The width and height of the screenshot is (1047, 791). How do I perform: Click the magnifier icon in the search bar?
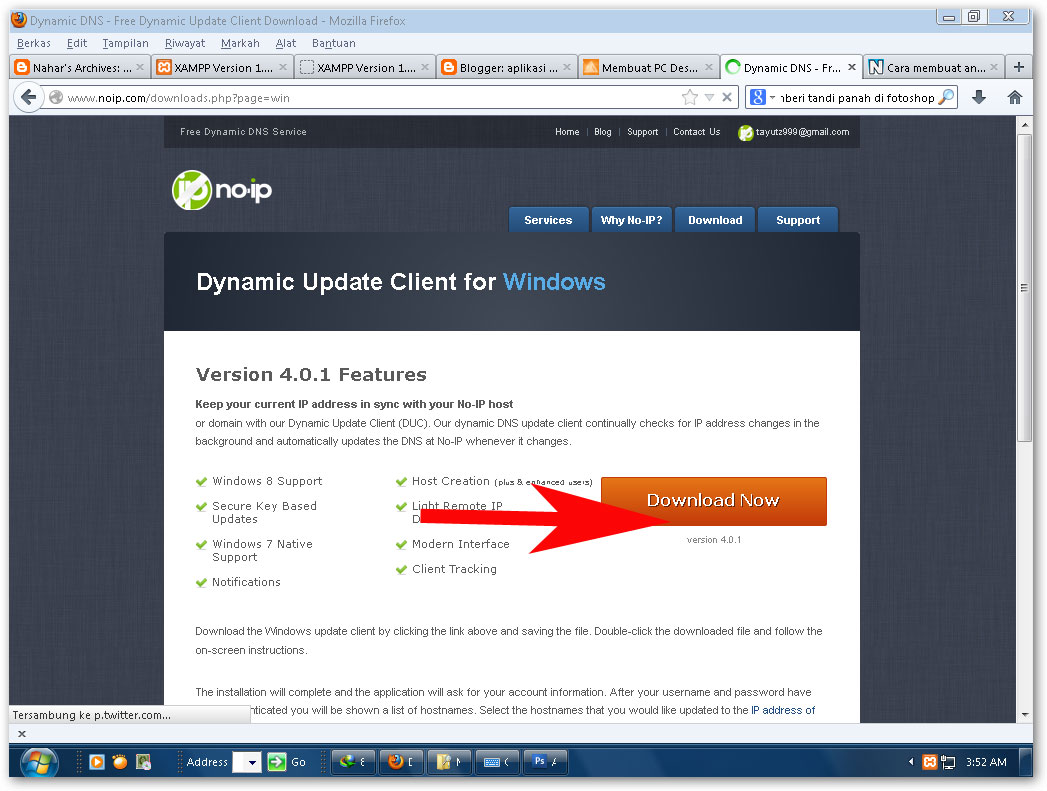[942, 97]
